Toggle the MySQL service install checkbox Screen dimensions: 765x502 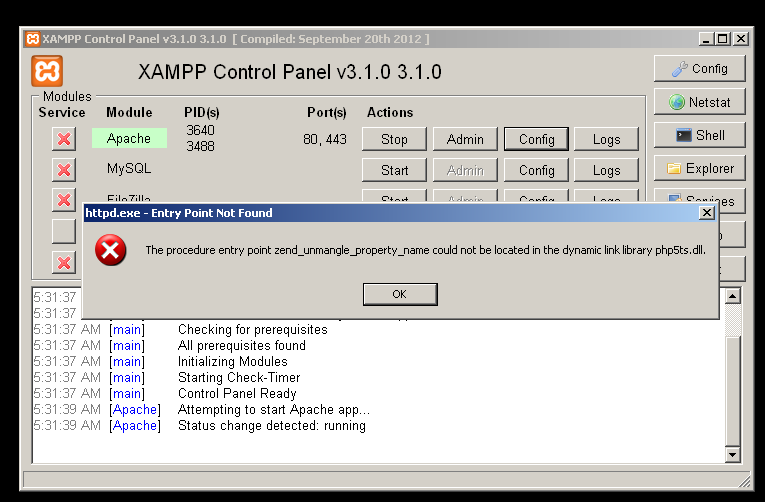coord(64,170)
